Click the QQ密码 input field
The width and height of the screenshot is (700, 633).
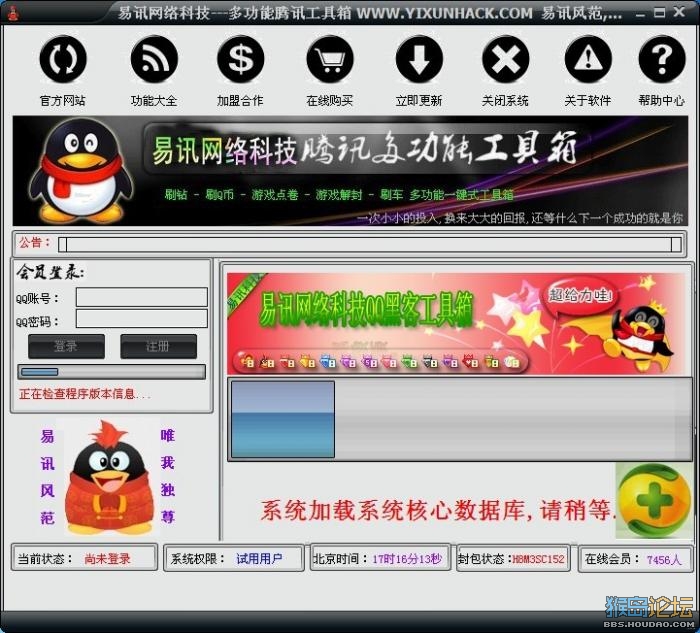142,319
